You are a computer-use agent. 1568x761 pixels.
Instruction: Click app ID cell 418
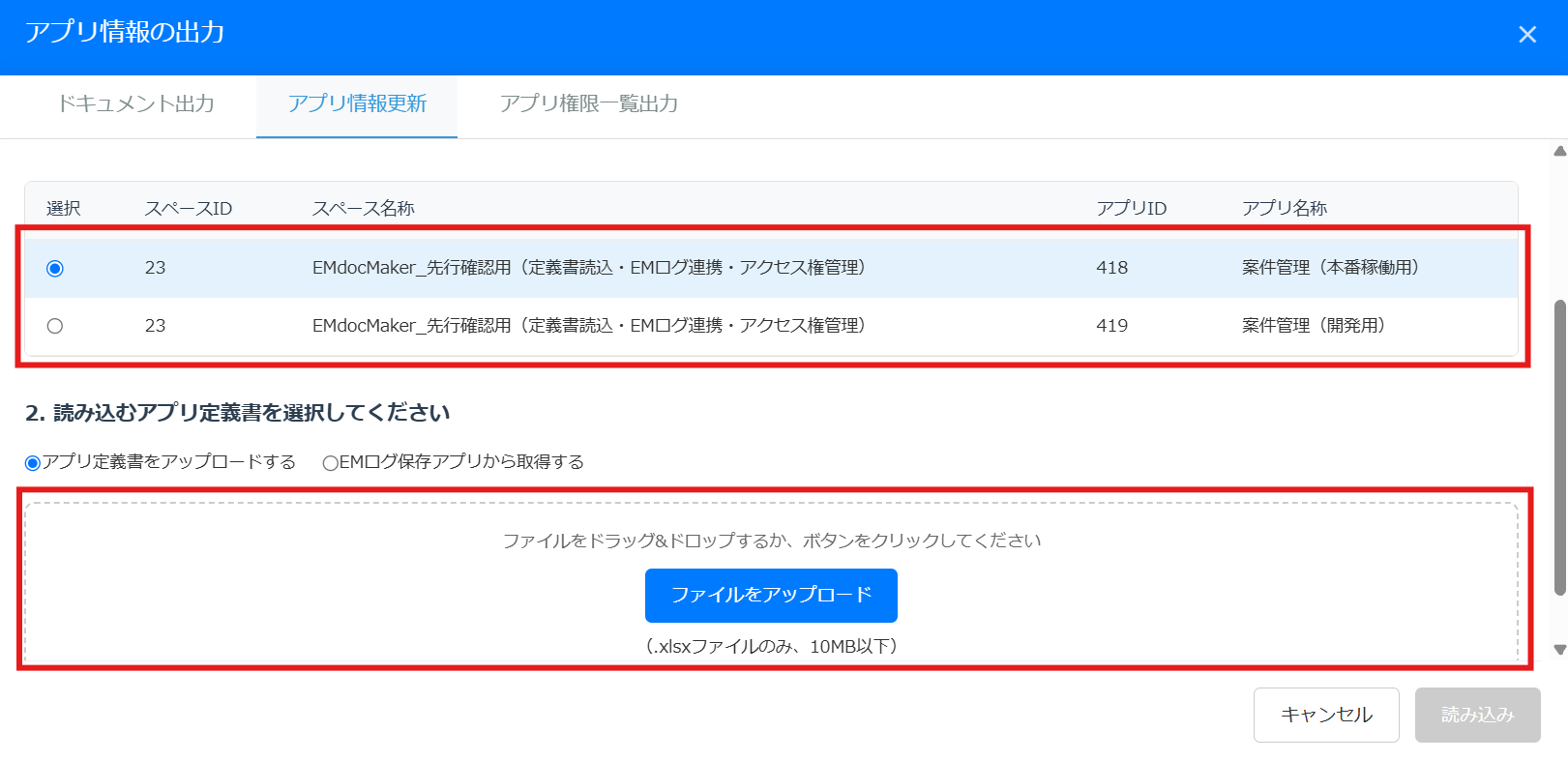point(1112,268)
